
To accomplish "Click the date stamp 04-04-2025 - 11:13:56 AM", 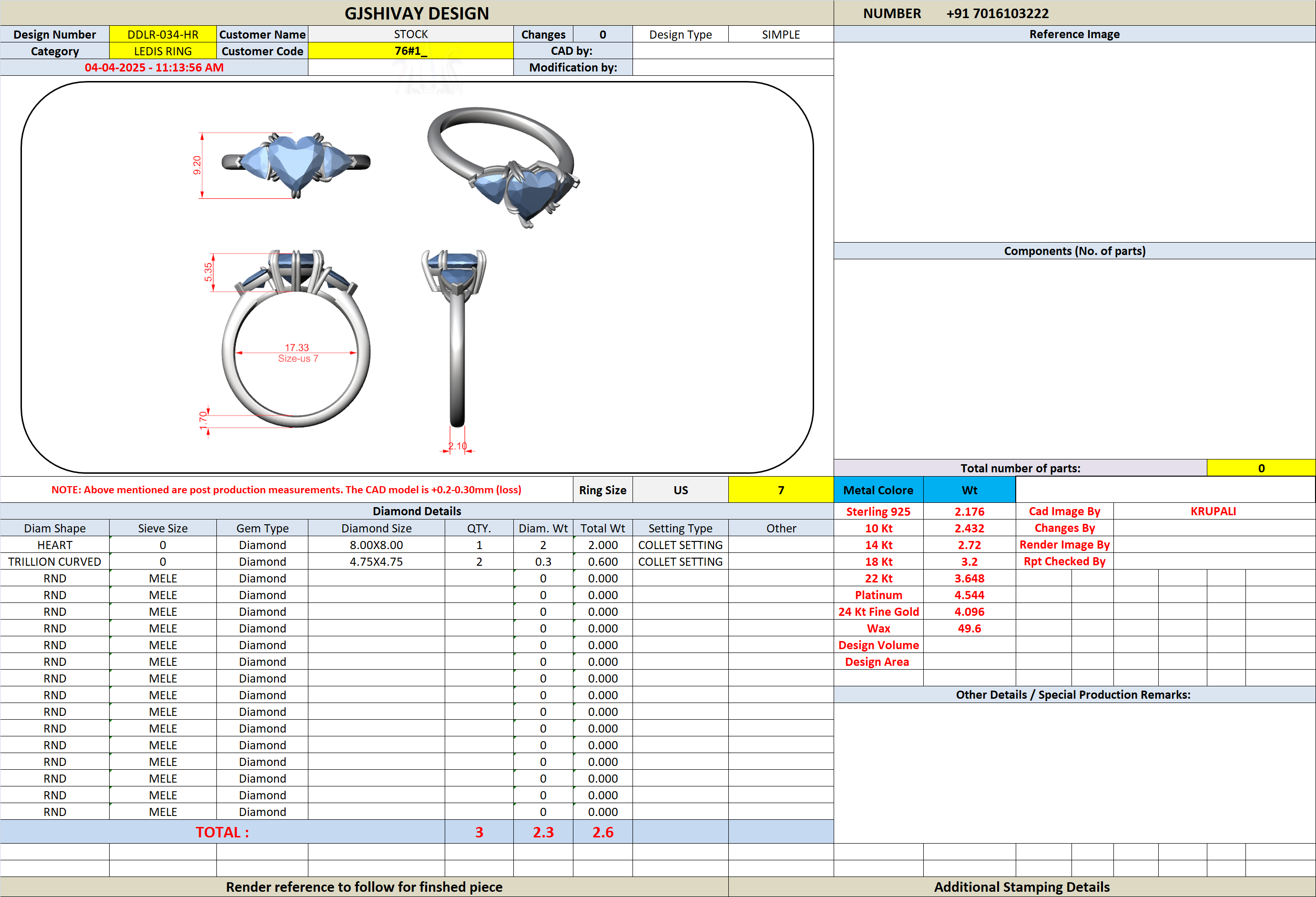I will pos(154,67).
